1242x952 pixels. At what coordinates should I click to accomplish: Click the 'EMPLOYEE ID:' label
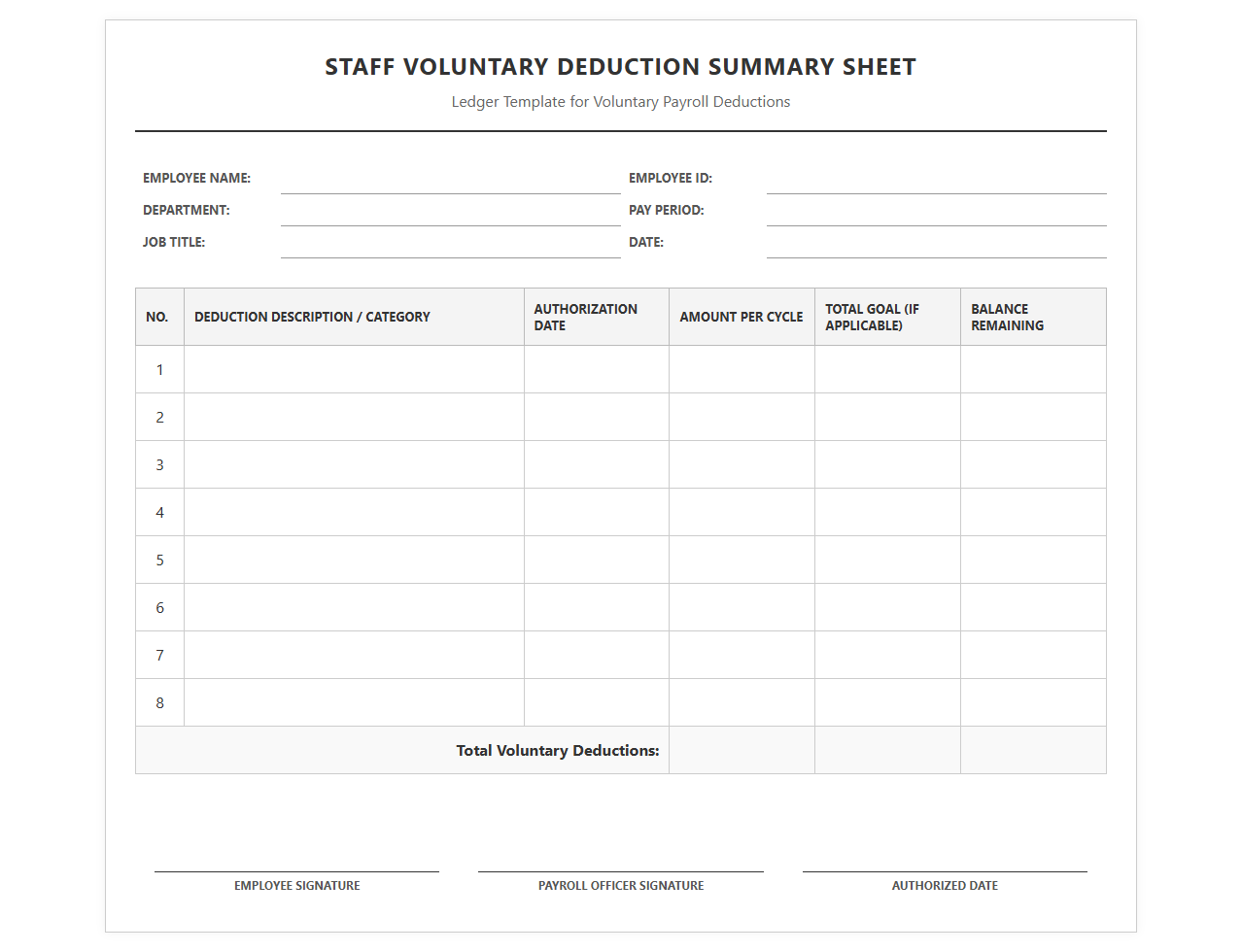(671, 178)
